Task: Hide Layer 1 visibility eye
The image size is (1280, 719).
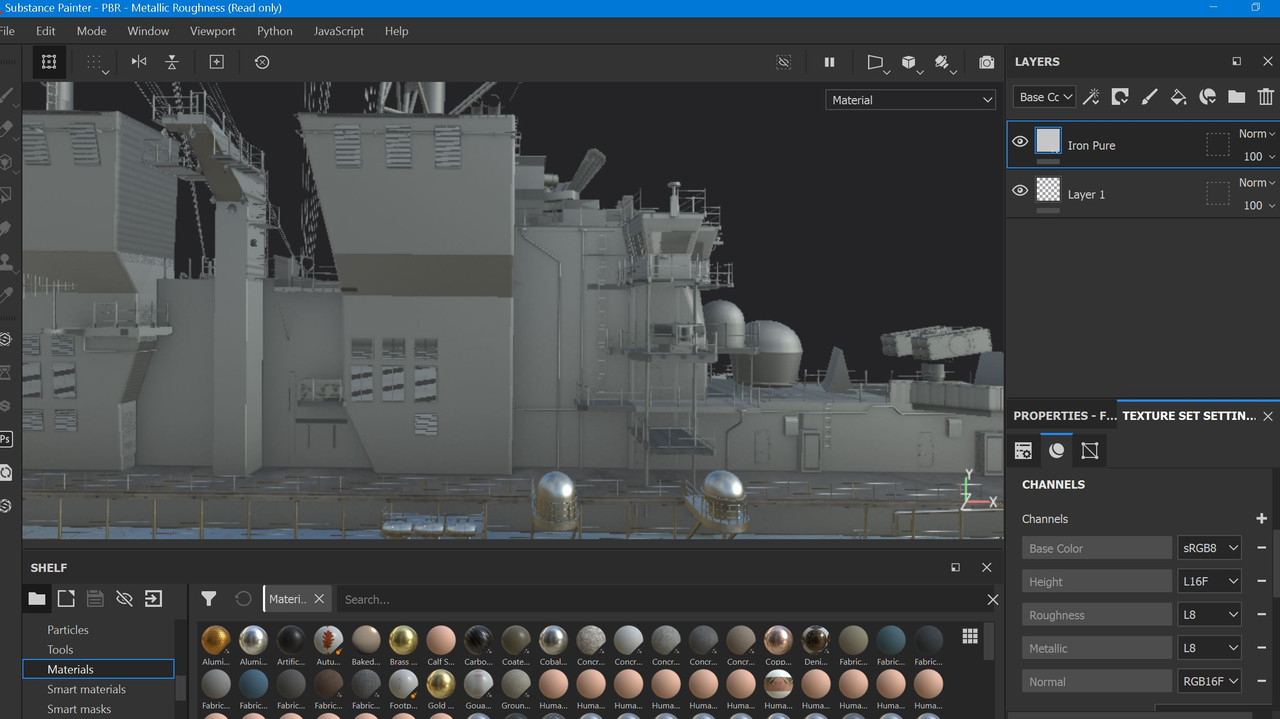Action: (x=1020, y=190)
